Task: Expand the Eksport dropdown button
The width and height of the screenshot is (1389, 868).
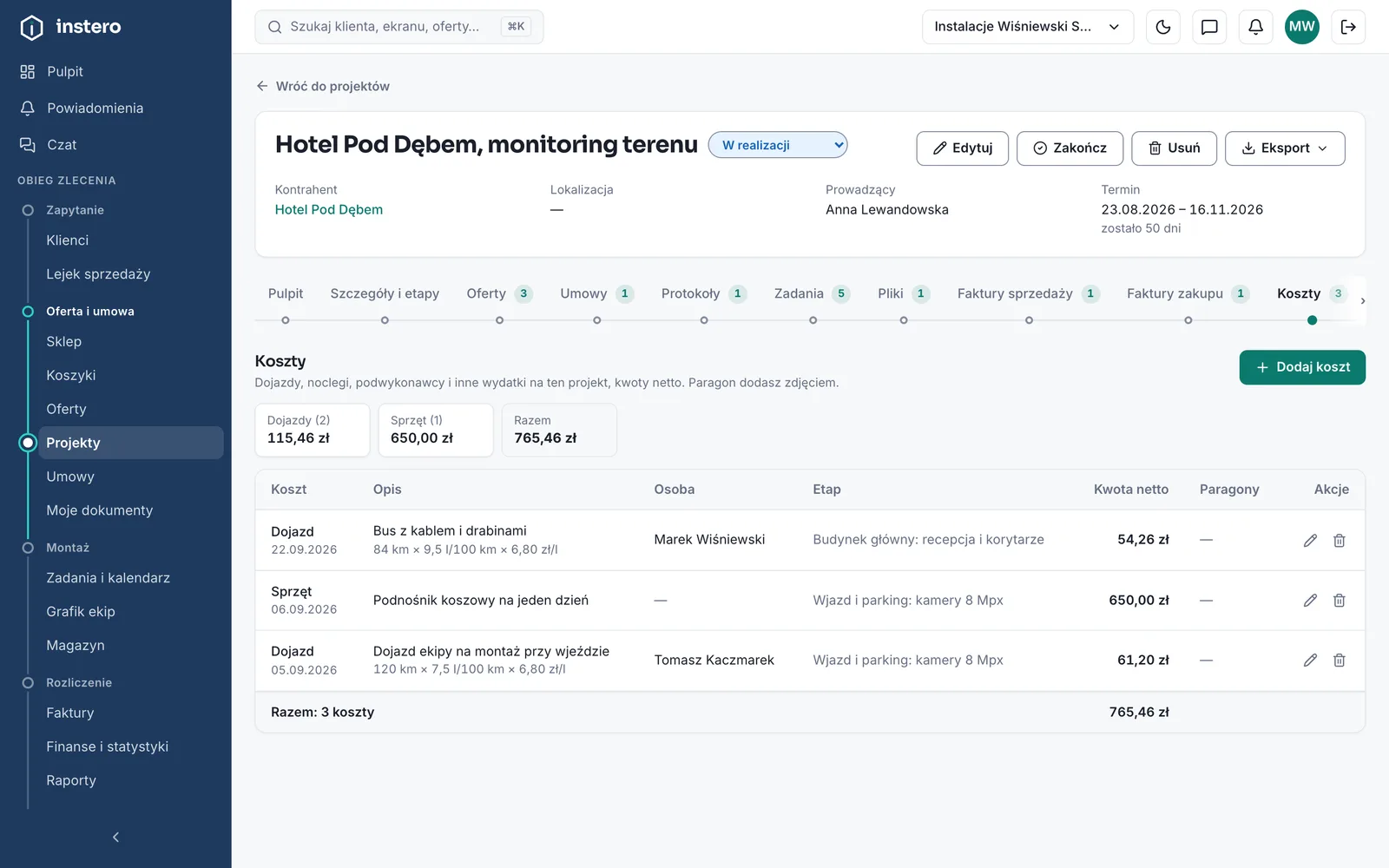Action: click(x=1285, y=148)
